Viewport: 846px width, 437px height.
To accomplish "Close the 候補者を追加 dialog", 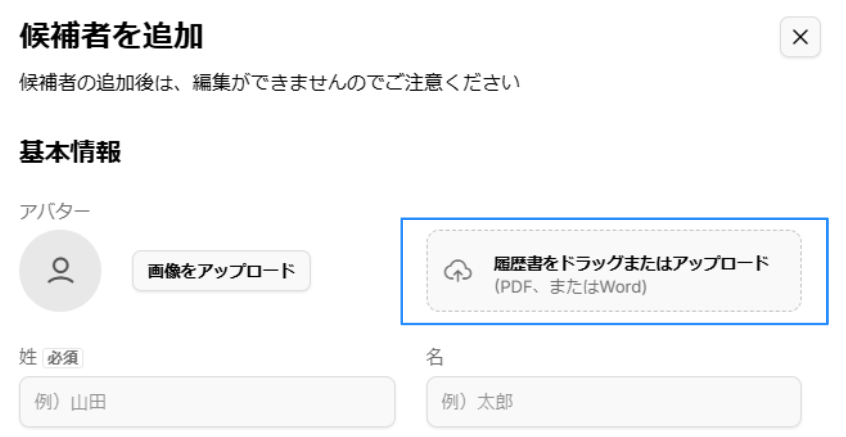I will (x=800, y=38).
